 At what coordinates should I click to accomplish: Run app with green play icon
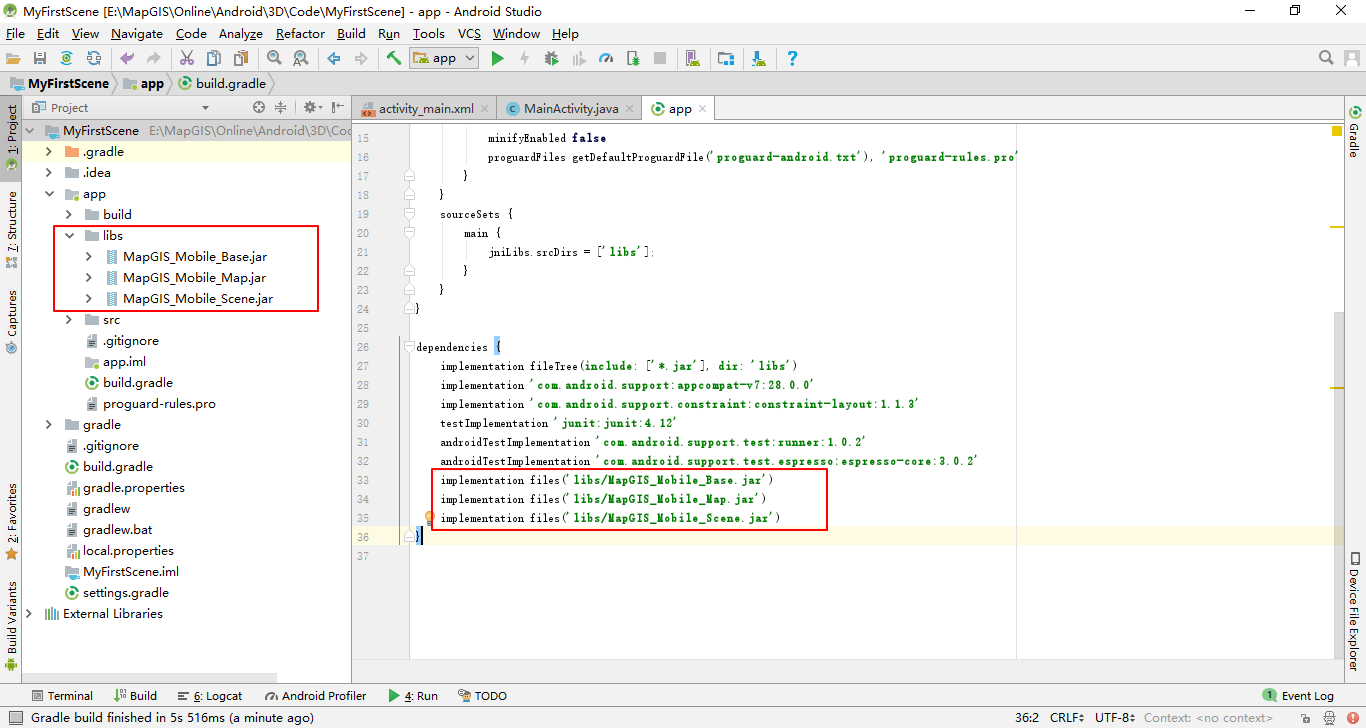click(x=497, y=59)
